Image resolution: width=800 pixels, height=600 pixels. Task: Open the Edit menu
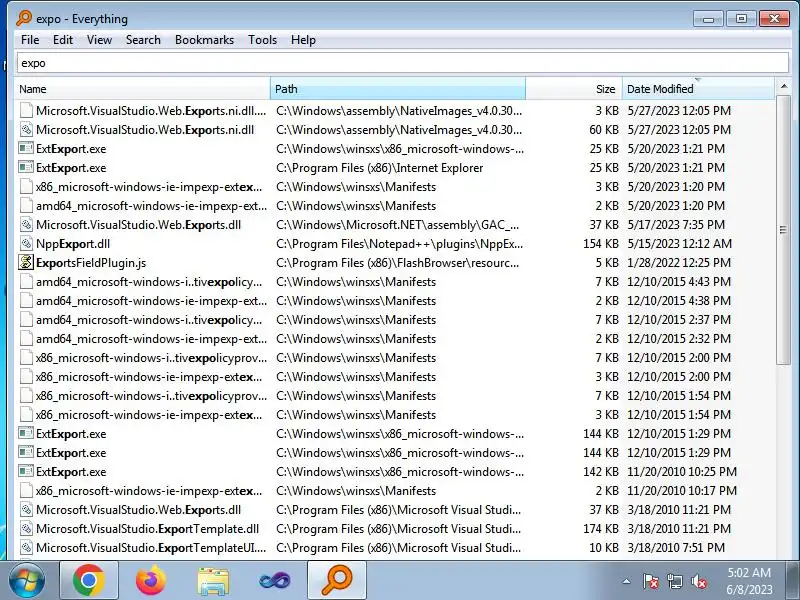(63, 40)
